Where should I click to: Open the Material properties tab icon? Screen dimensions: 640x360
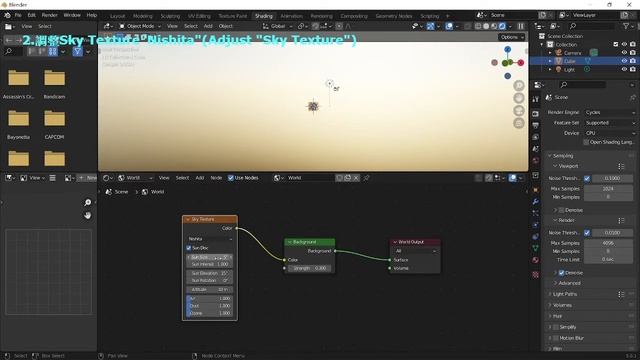tap(536, 260)
